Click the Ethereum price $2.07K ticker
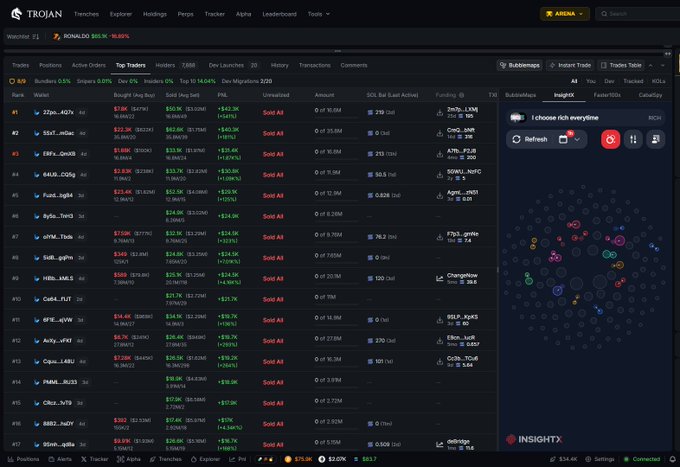 pyautogui.click(x=332, y=459)
